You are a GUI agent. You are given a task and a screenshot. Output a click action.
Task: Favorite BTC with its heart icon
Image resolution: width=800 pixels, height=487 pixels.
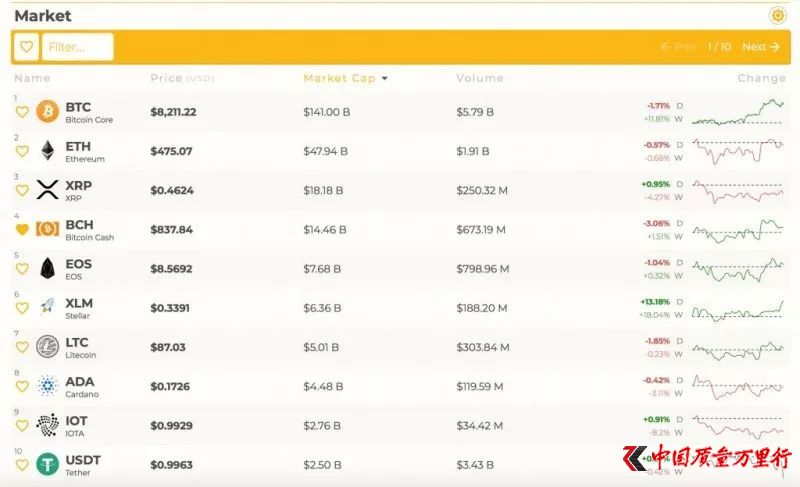(22, 112)
